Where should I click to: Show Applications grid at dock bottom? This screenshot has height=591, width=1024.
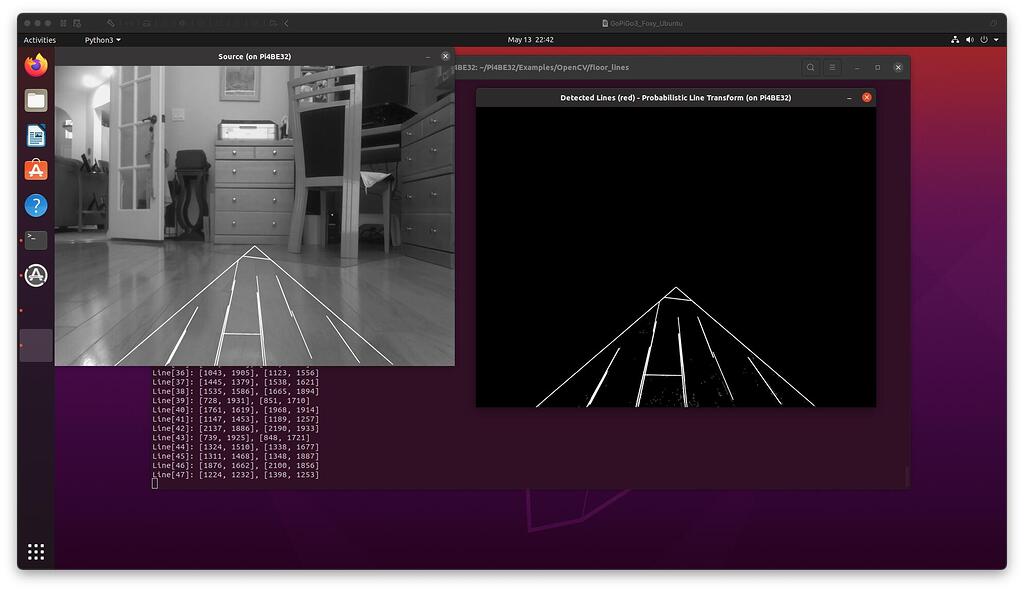pos(36,552)
